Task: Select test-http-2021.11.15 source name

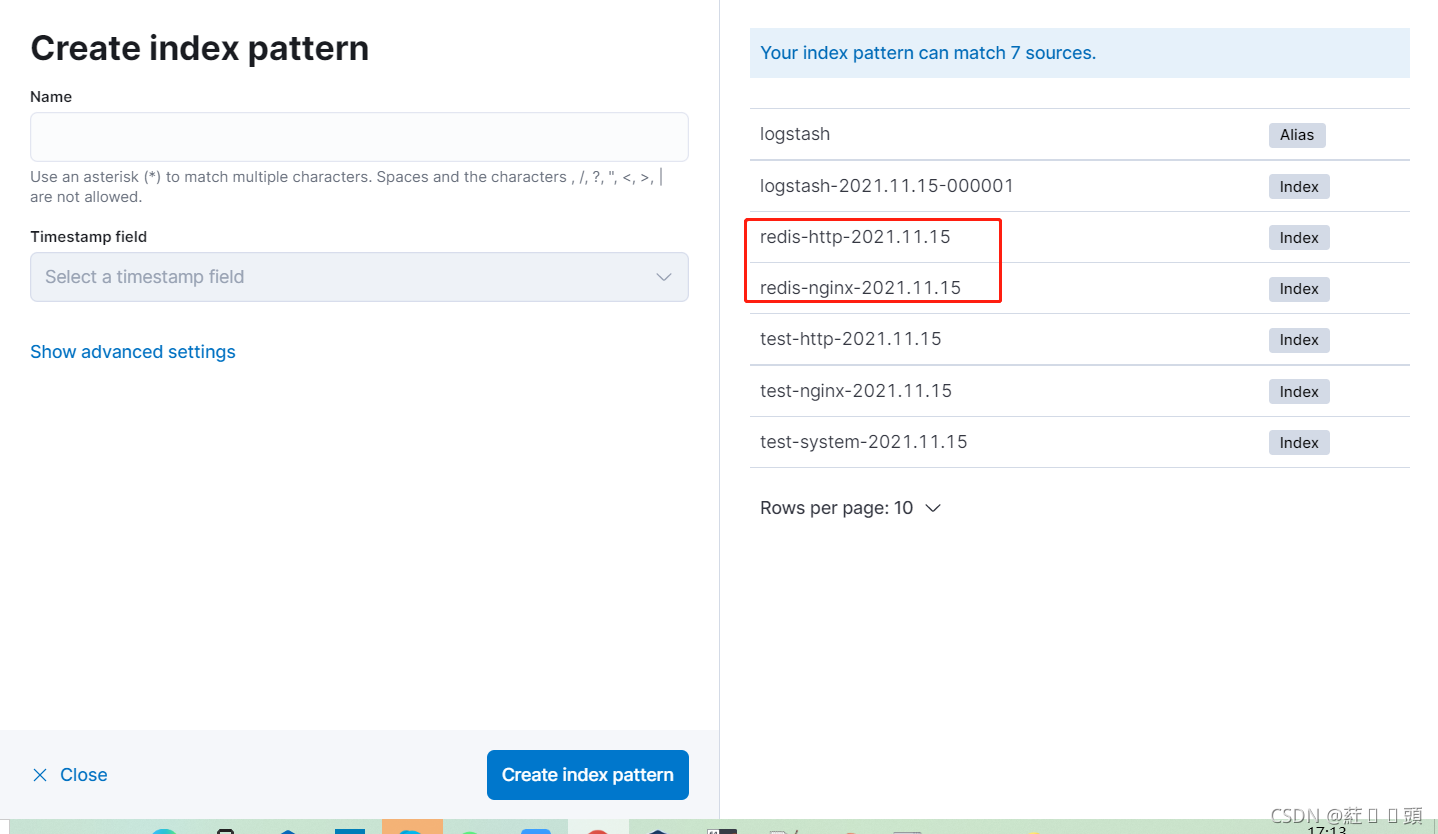Action: tap(851, 339)
